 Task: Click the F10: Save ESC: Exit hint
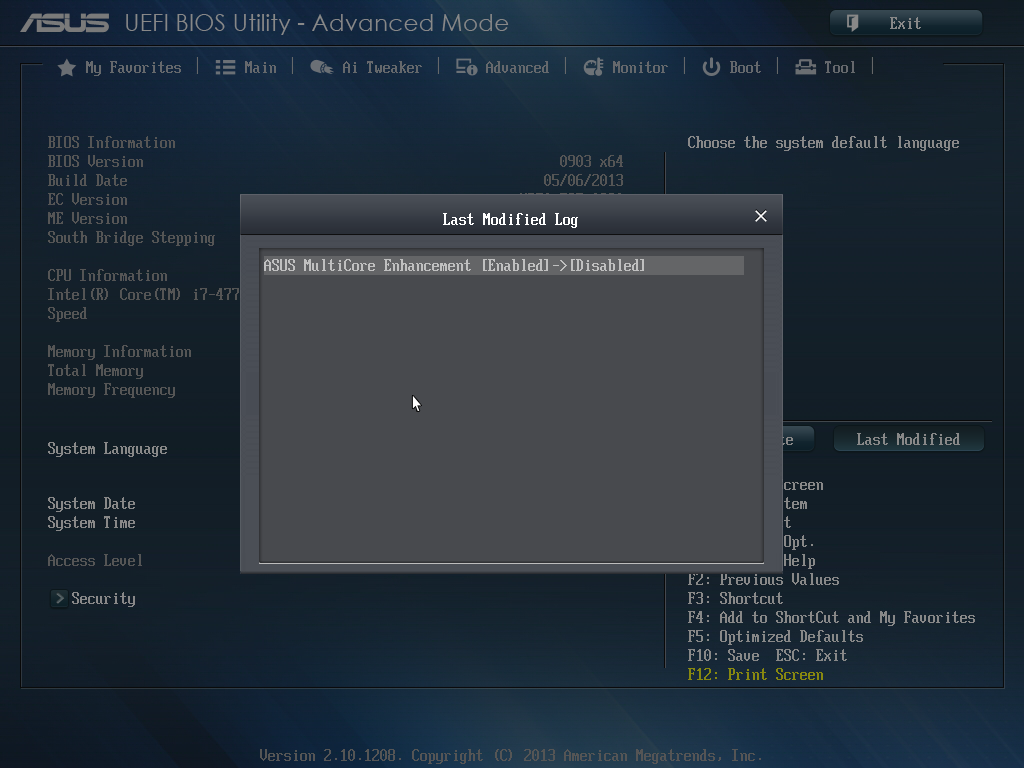coord(767,656)
